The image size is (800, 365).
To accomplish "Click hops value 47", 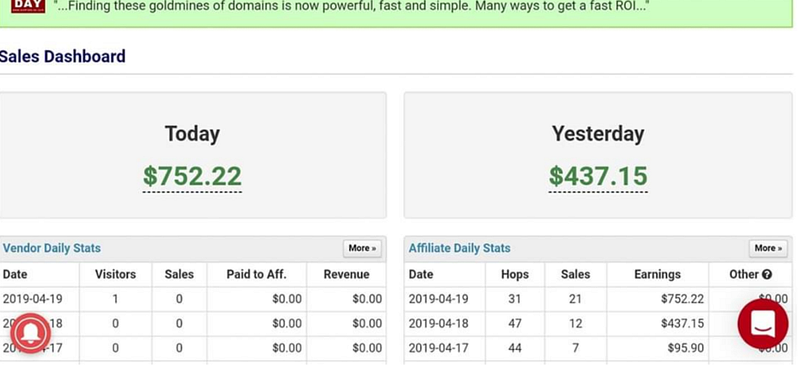I will (x=515, y=324).
